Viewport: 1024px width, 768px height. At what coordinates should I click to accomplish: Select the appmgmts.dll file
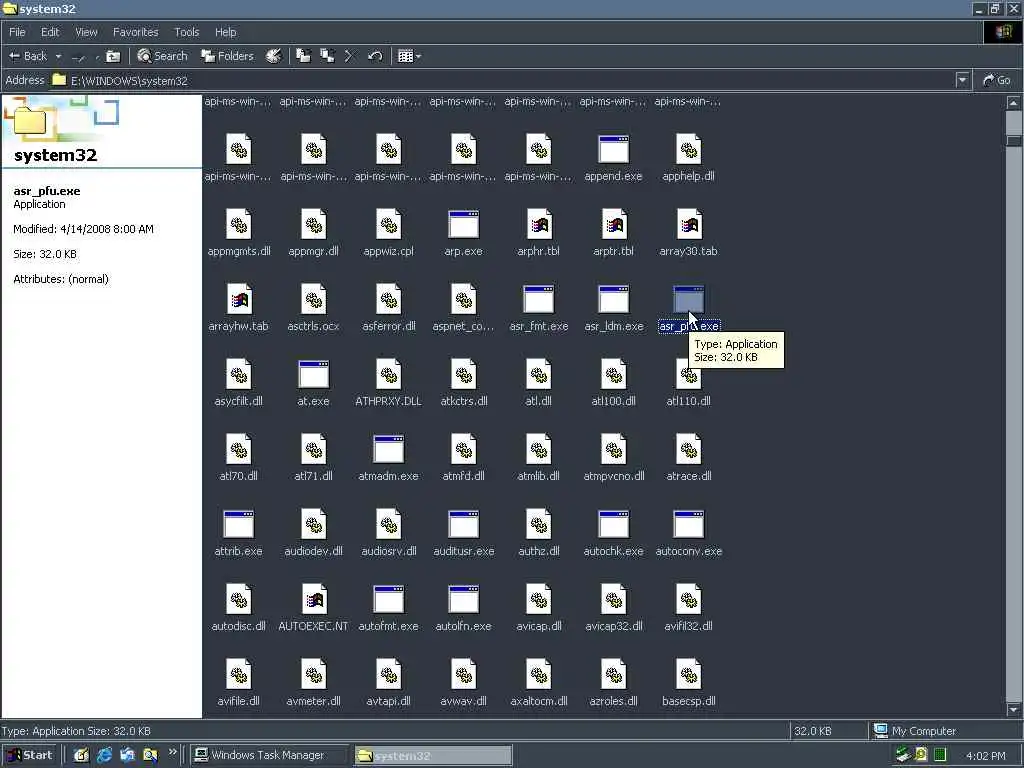[x=238, y=233]
